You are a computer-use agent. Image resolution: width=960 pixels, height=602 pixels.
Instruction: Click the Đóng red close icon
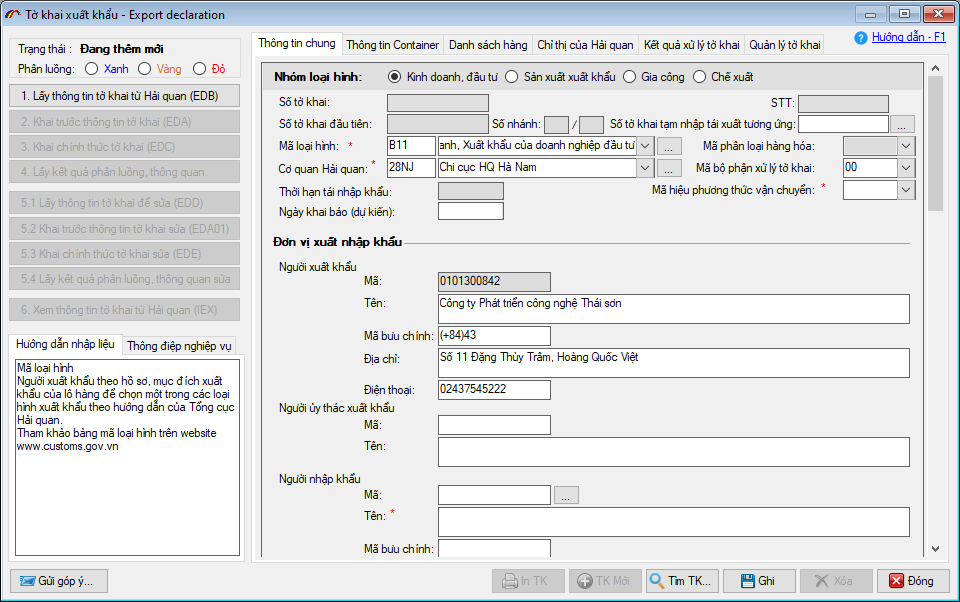[x=897, y=580]
